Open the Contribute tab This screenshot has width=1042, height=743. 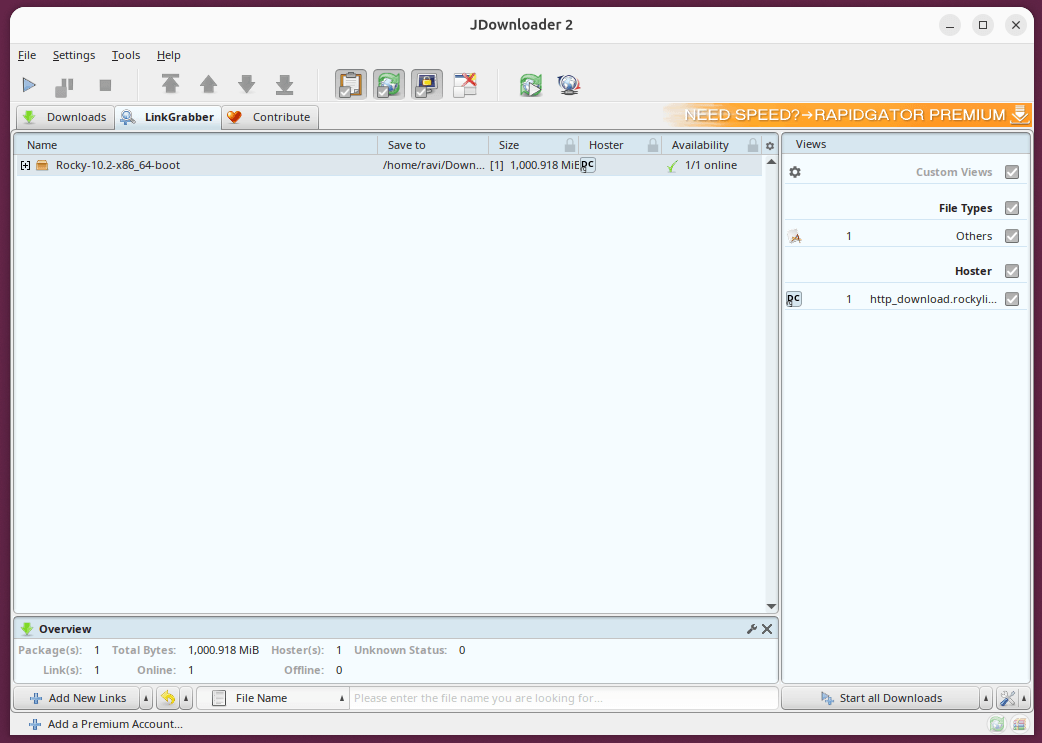(x=270, y=117)
